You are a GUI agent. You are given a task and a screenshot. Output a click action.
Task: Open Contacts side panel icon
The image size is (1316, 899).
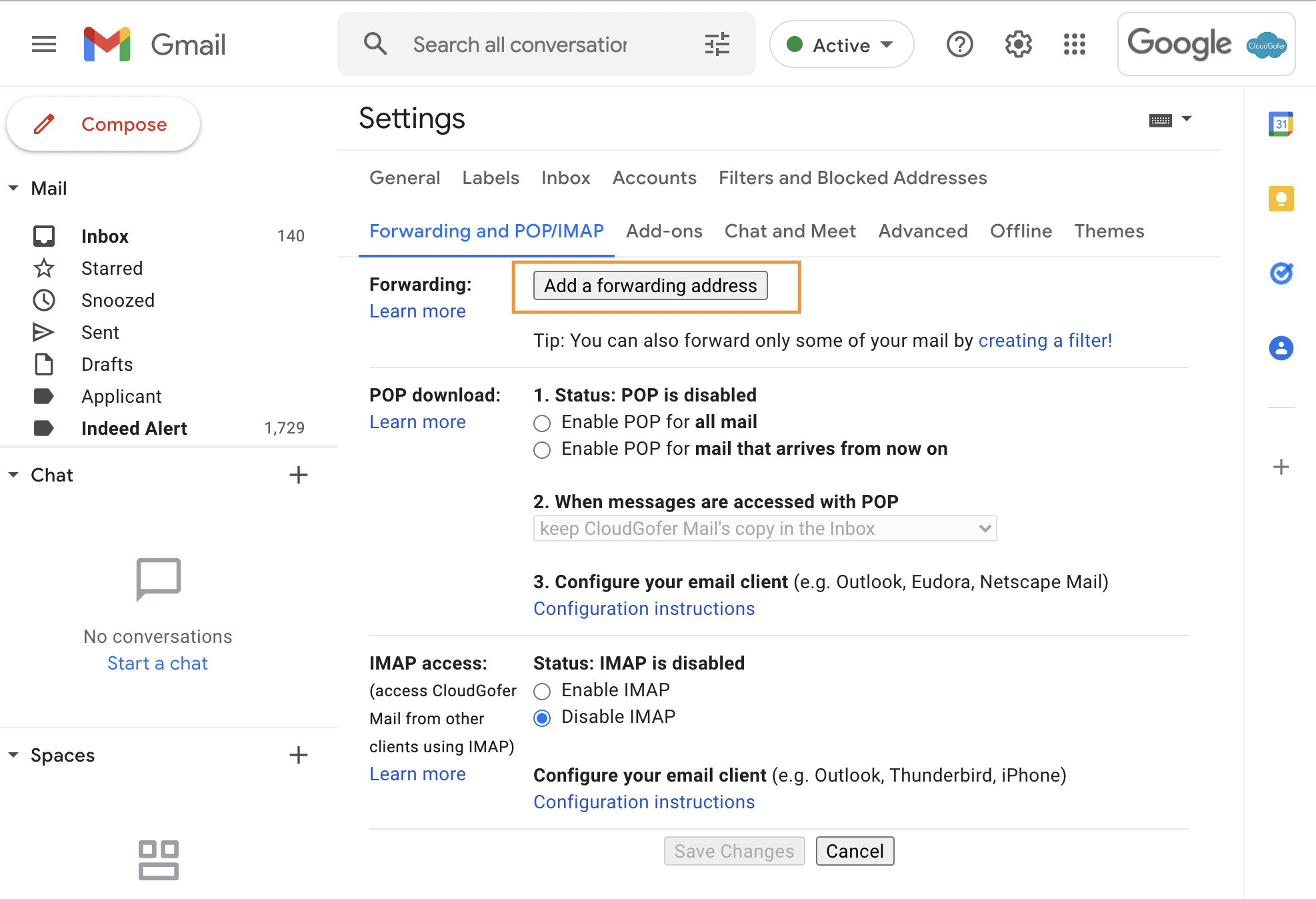[x=1281, y=348]
